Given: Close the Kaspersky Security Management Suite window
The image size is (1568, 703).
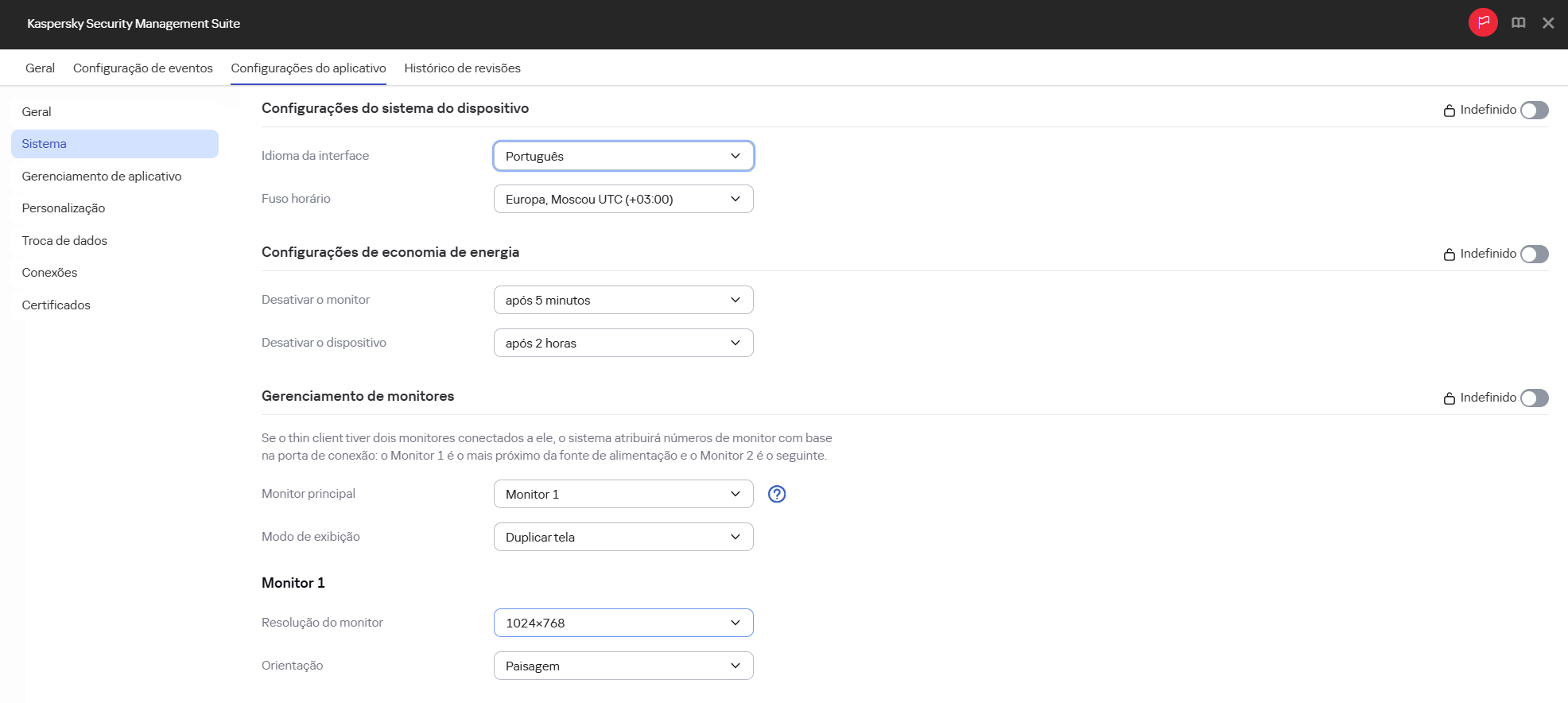Looking at the screenshot, I should [x=1548, y=23].
